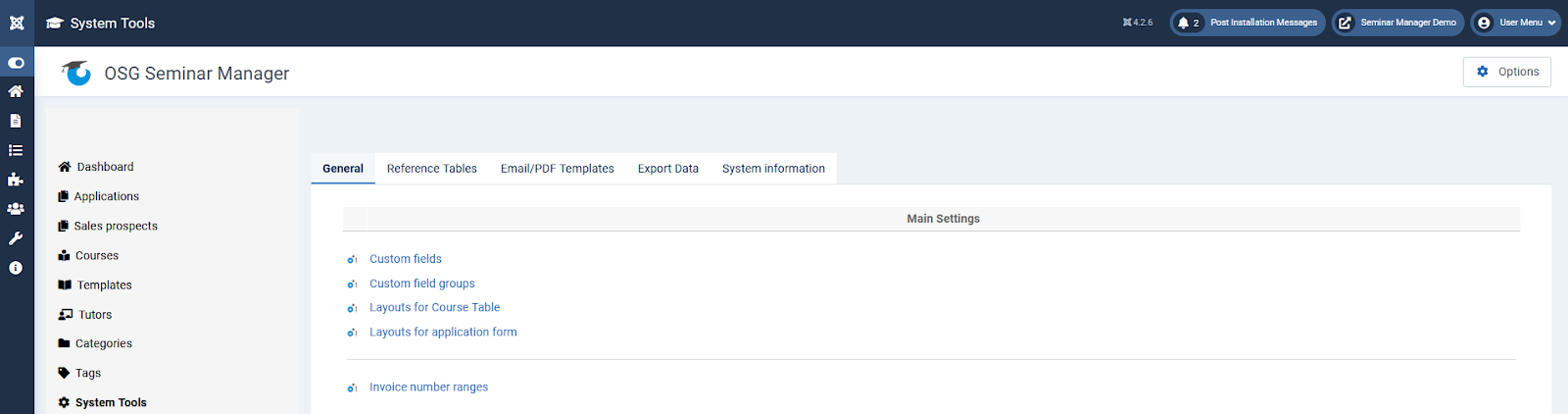The height and width of the screenshot is (414, 1568).
Task: Click the icon beside Layouts for Course Table
Action: [x=352, y=308]
